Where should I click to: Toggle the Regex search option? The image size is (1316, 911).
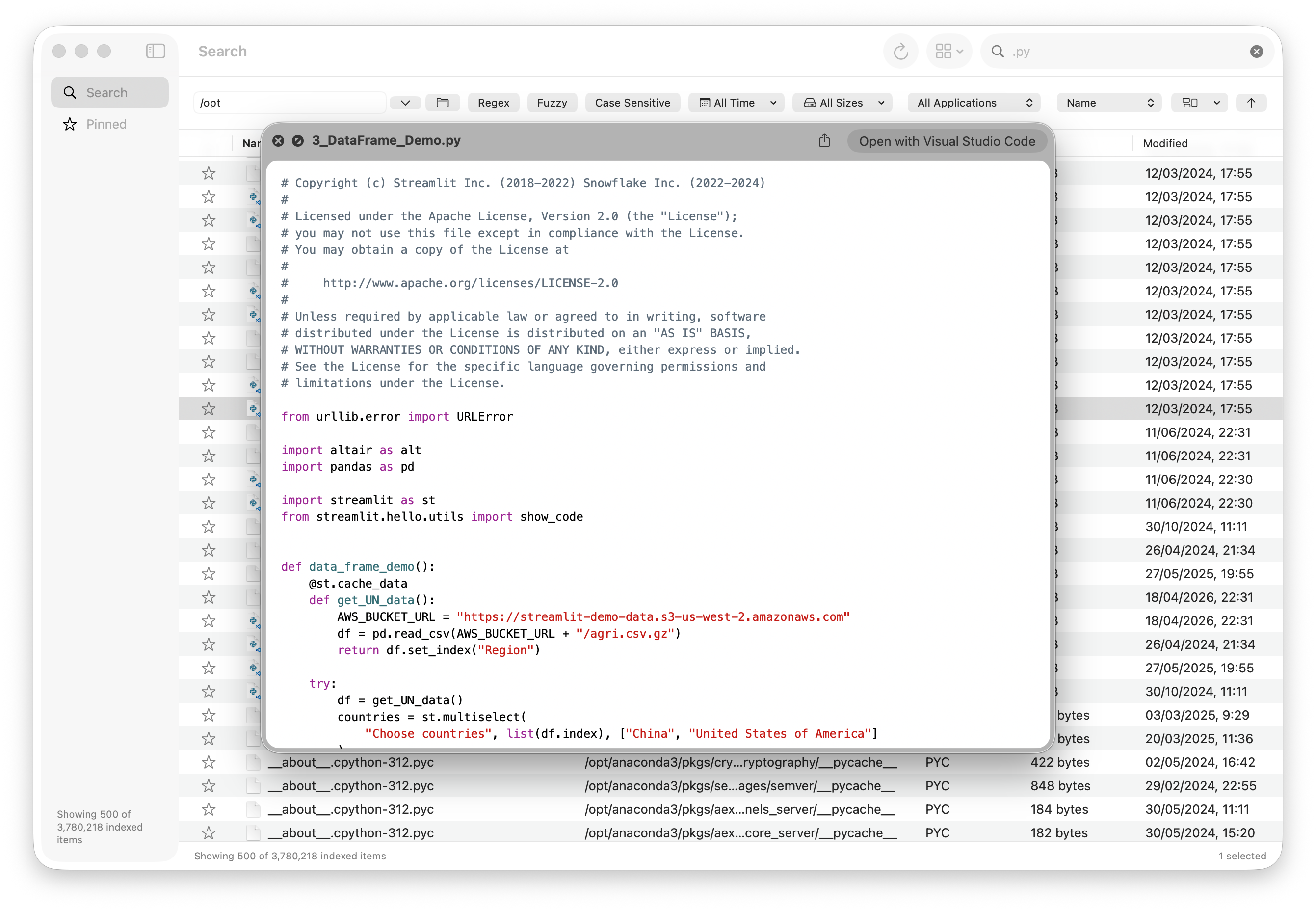(494, 103)
